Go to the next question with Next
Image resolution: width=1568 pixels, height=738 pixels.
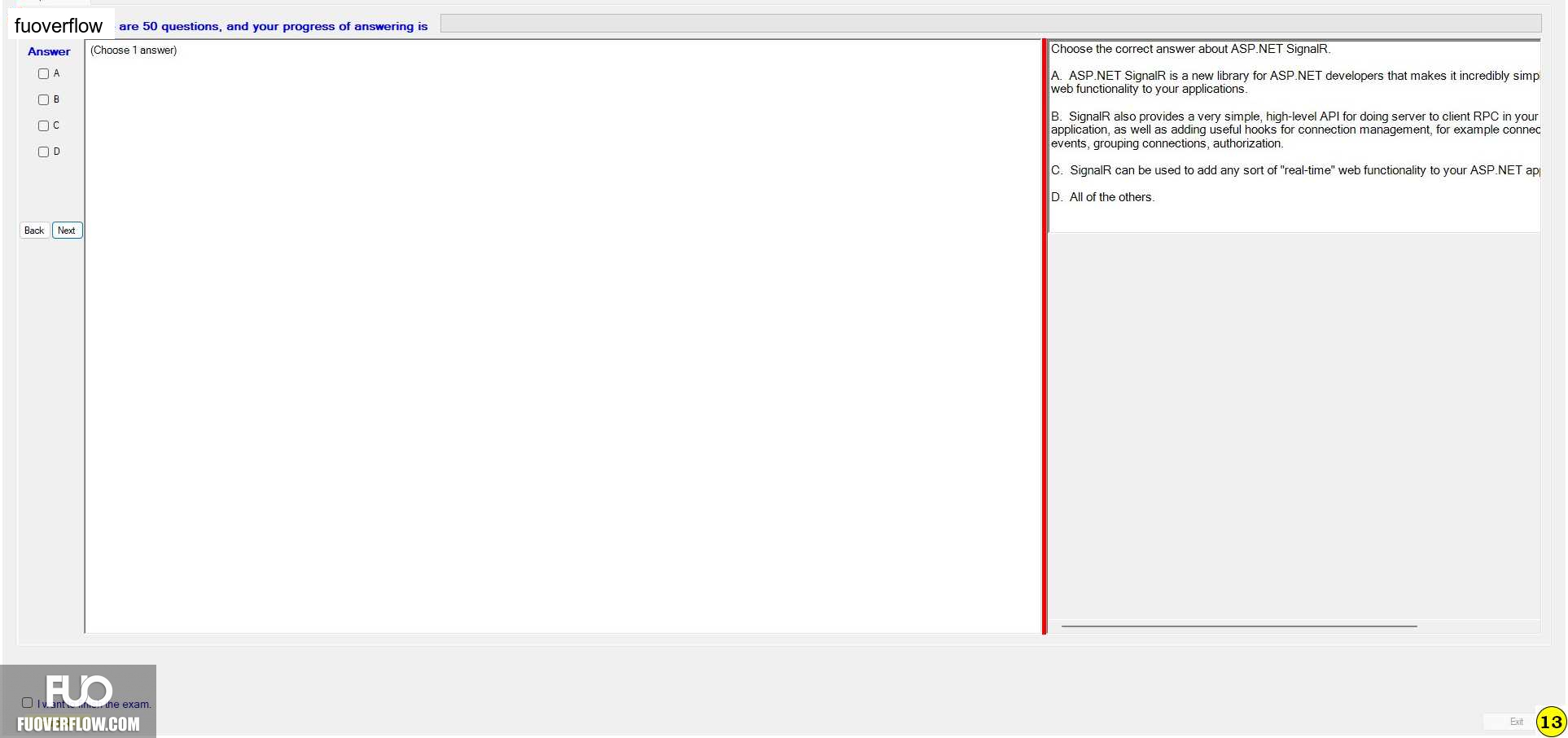67,231
